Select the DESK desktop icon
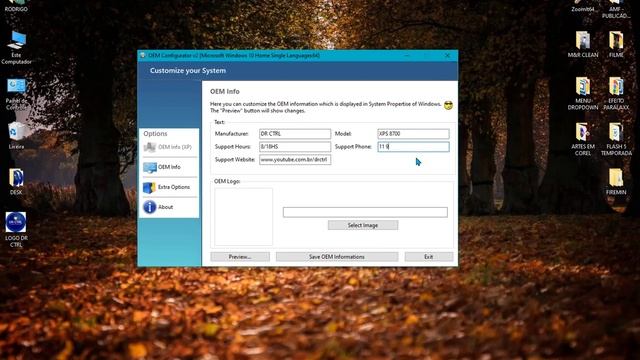640x360 pixels. click(x=16, y=182)
